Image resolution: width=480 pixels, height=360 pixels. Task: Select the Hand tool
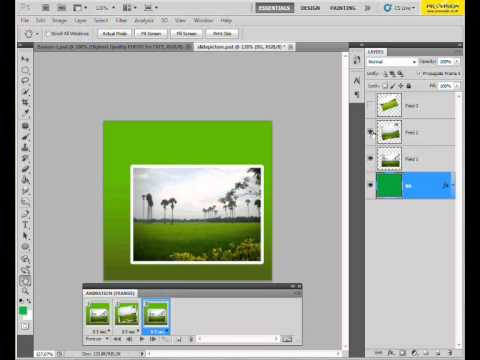point(25,281)
